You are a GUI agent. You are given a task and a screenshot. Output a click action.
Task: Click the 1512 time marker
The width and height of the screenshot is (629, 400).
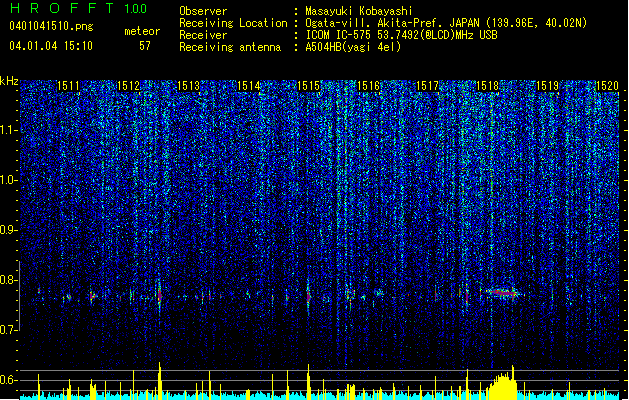(x=128, y=86)
